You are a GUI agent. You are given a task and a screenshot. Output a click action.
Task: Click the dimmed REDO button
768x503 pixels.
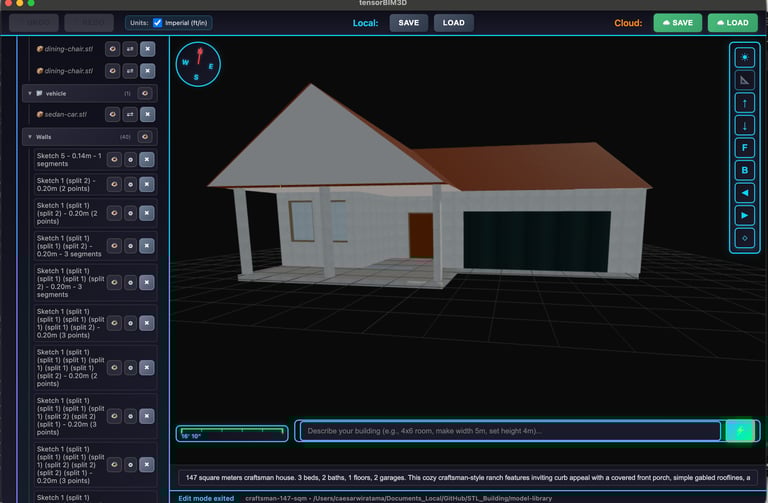point(89,23)
